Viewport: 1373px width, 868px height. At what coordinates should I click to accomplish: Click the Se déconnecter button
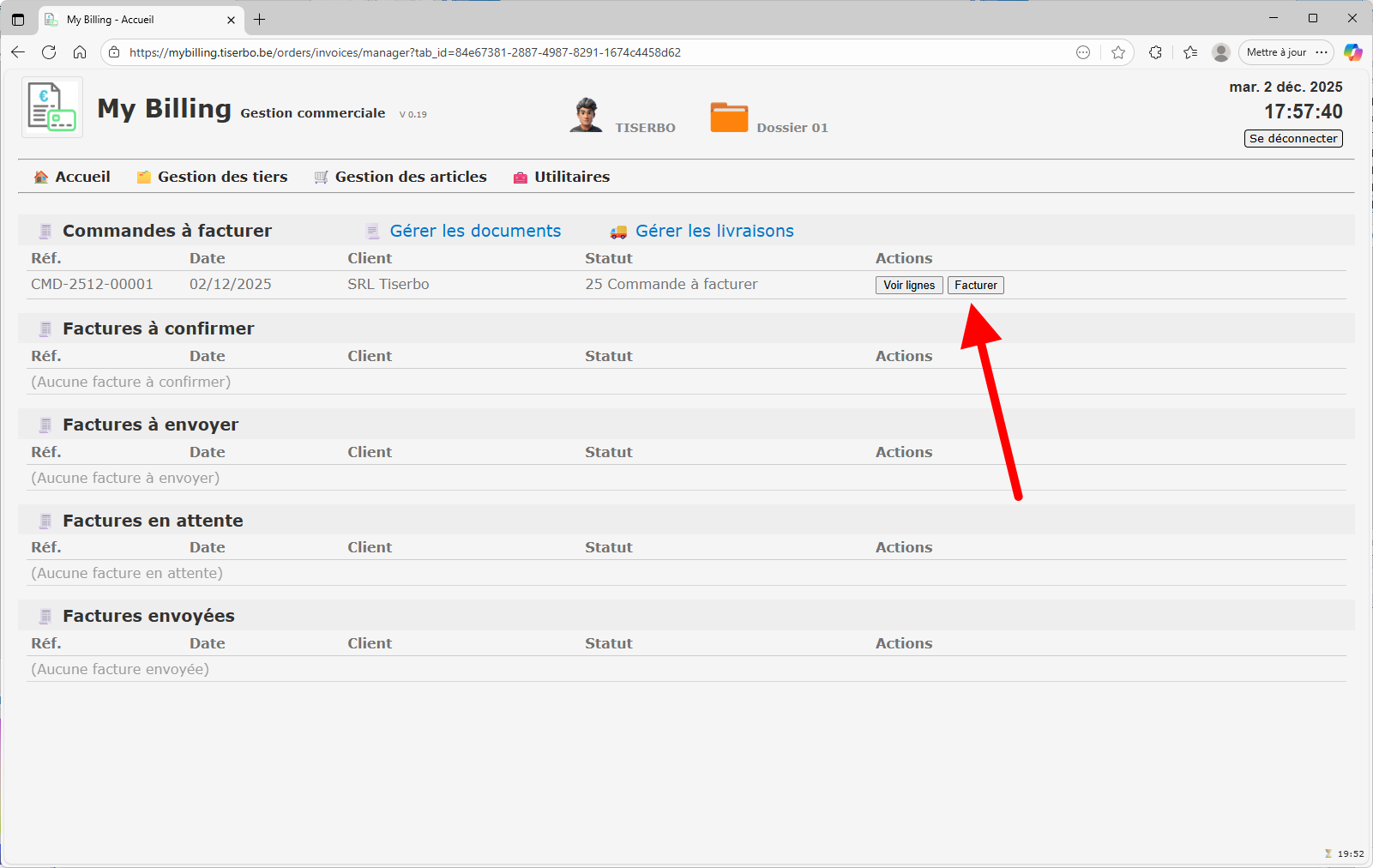coord(1293,139)
